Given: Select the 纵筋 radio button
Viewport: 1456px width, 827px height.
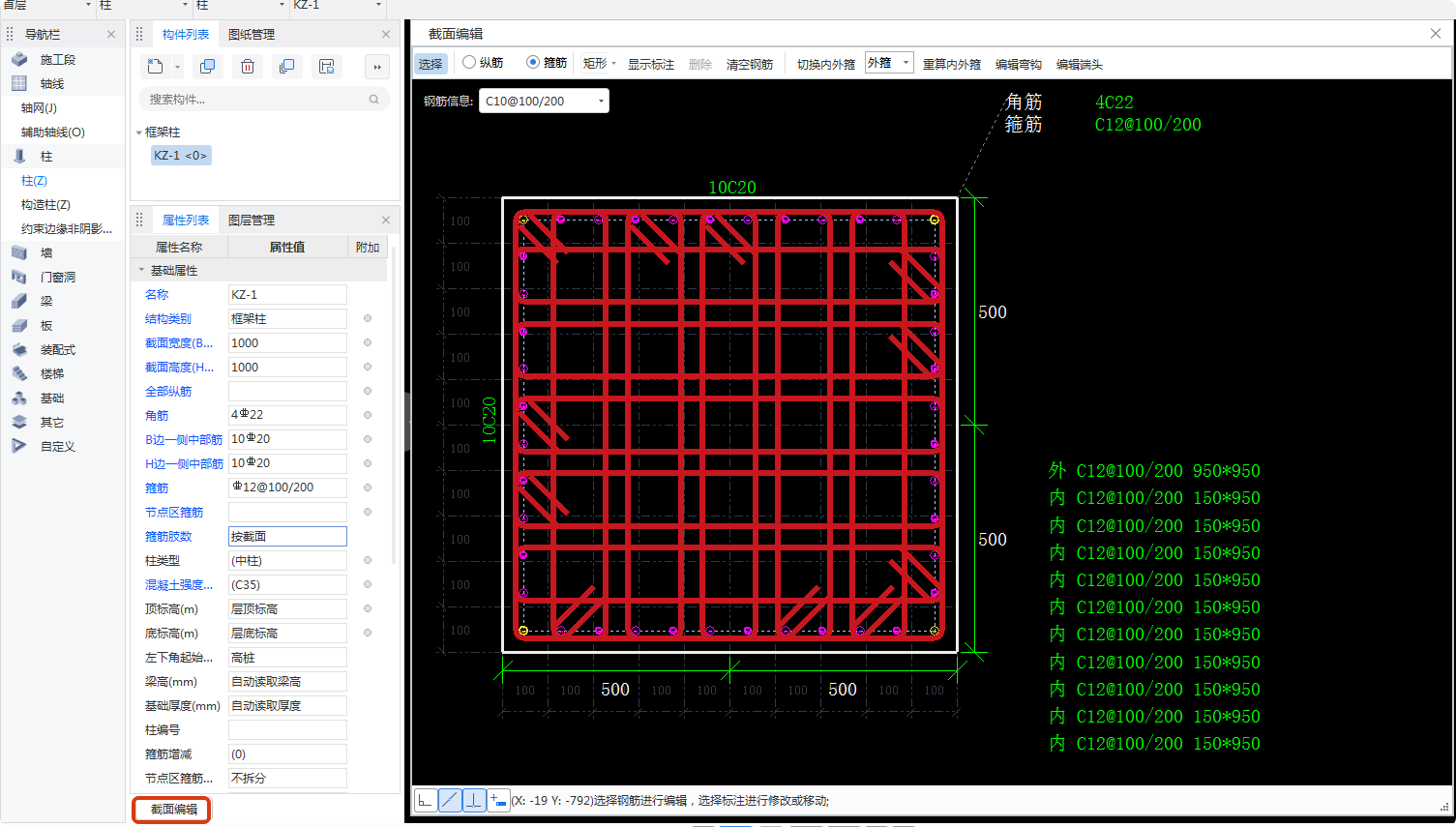Looking at the screenshot, I should pos(469,62).
